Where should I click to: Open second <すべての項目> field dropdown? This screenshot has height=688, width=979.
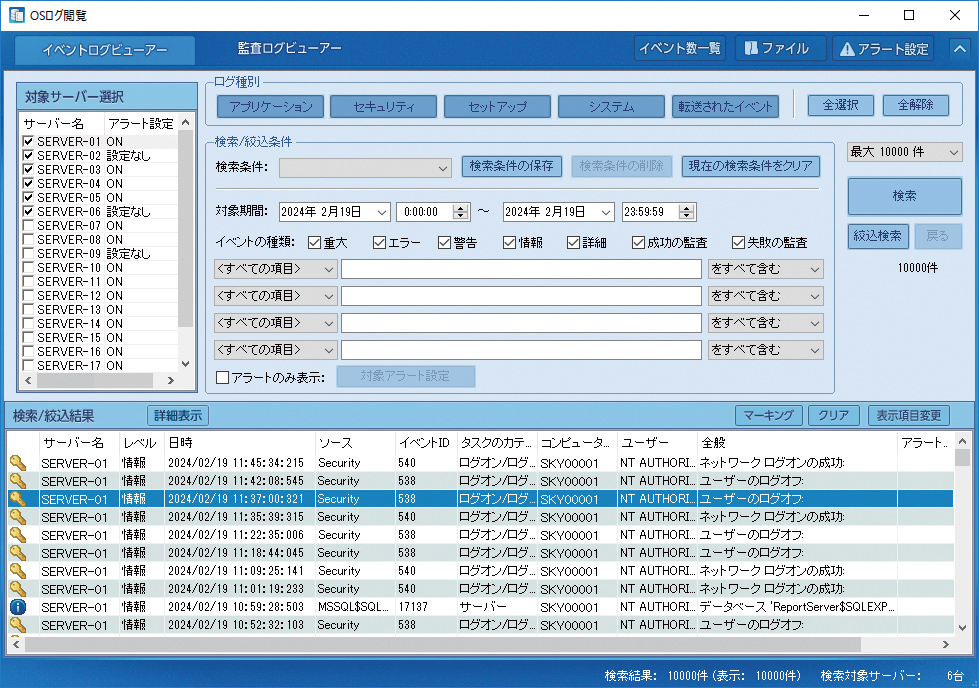(275, 296)
